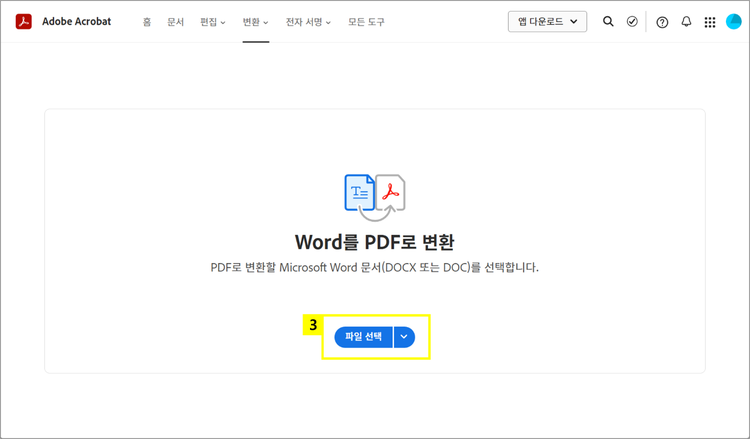750x439 pixels.
Task: Open 모든 도구 tab
Action: click(x=366, y=22)
